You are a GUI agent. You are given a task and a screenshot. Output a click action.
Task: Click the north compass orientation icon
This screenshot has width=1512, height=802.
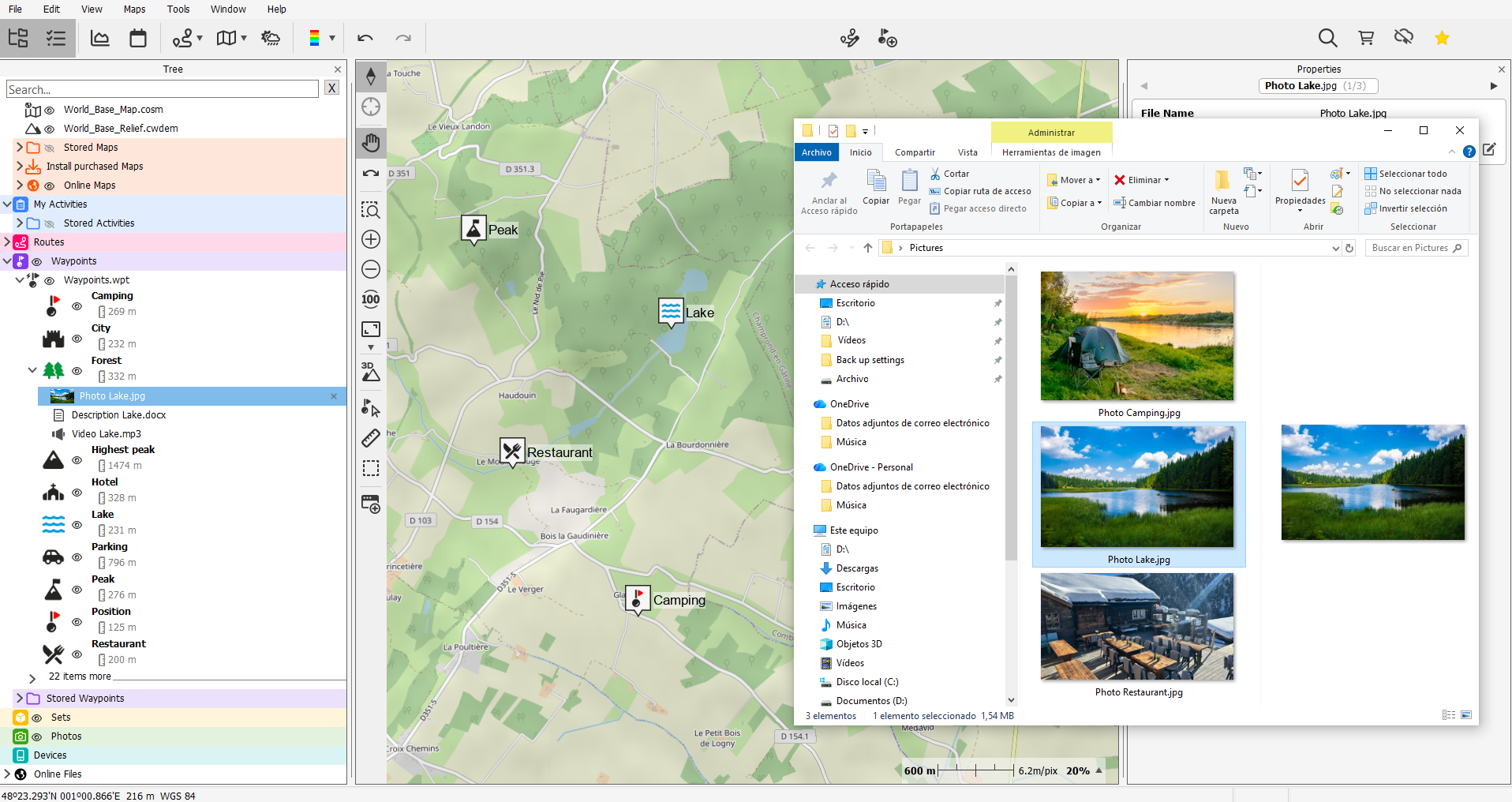[x=371, y=77]
